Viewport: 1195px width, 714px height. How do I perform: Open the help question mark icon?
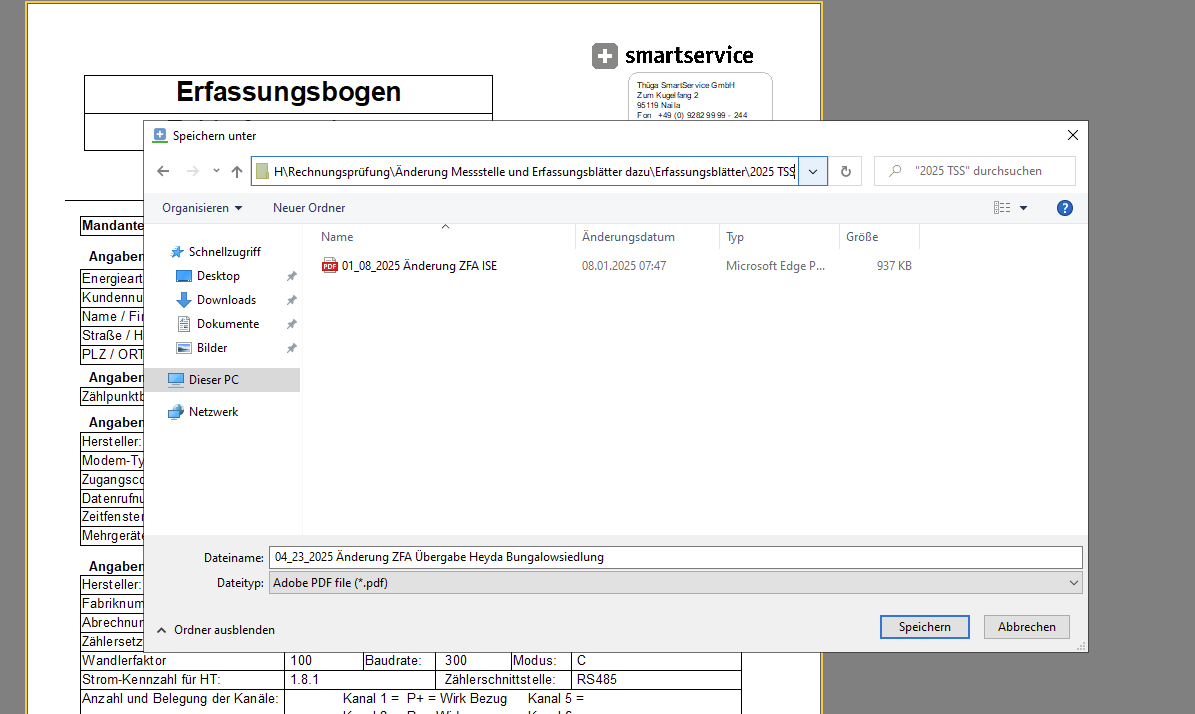tap(1065, 208)
